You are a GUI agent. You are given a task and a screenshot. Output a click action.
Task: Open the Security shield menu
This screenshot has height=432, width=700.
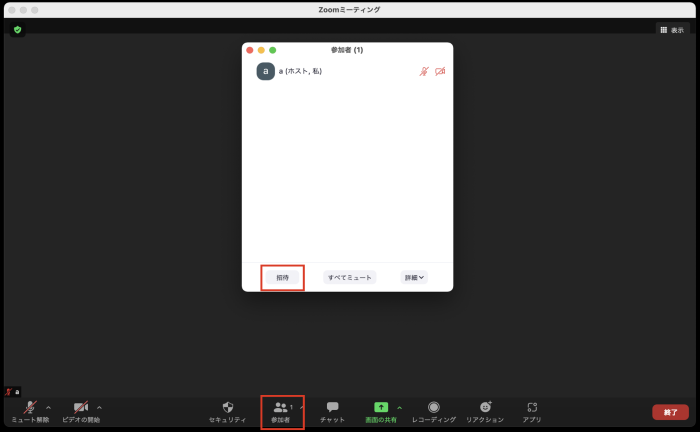(228, 407)
